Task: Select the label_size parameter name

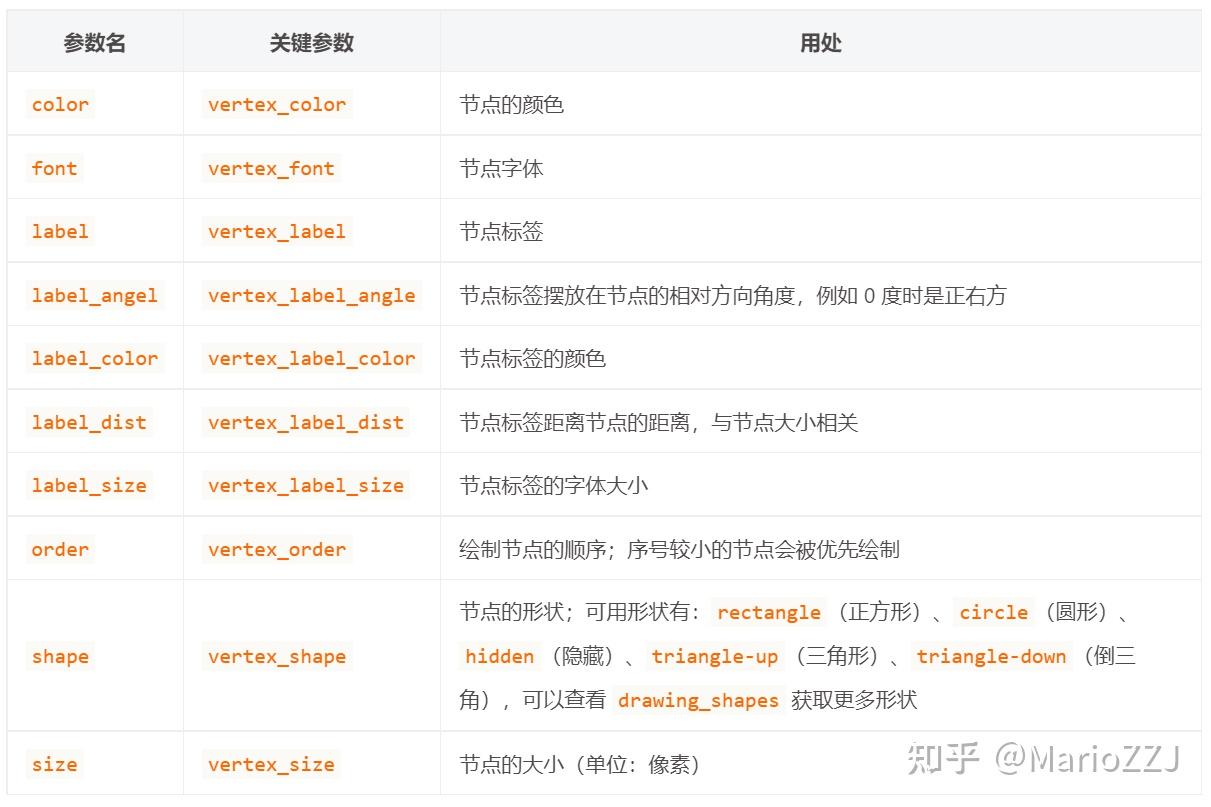Action: pyautogui.click(x=88, y=485)
